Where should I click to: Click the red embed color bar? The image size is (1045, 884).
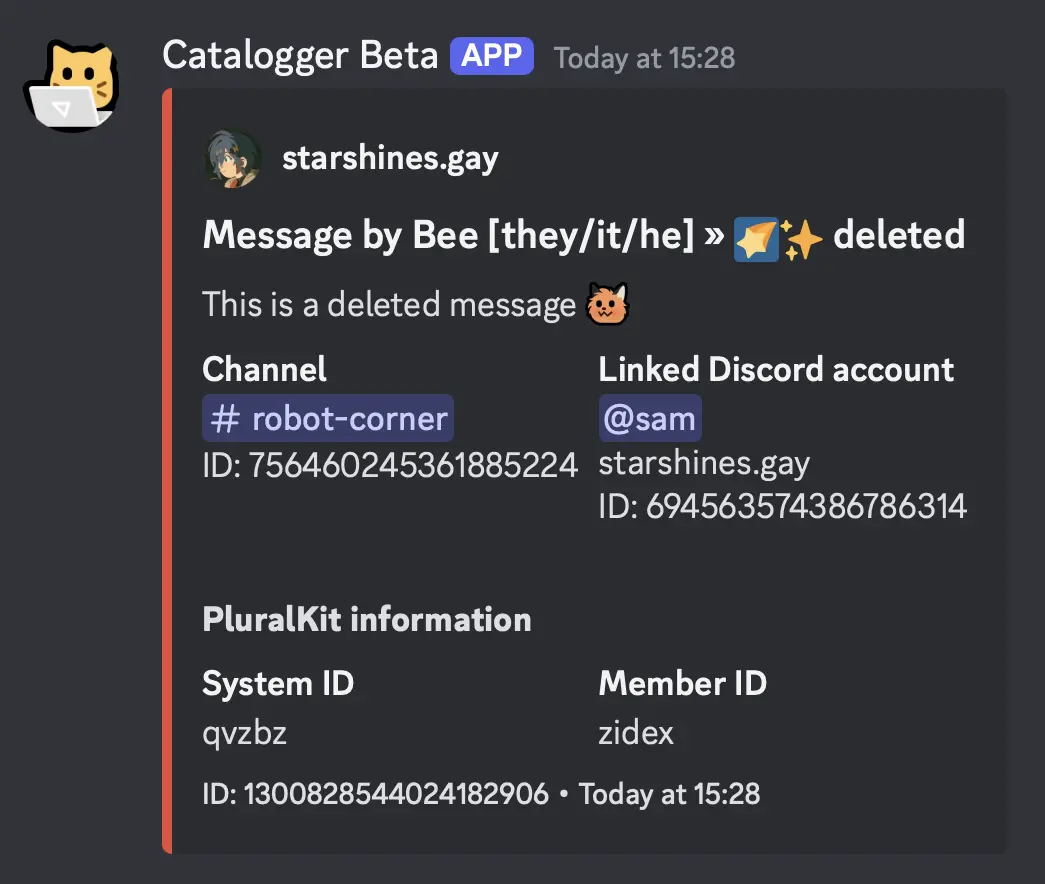point(167,470)
